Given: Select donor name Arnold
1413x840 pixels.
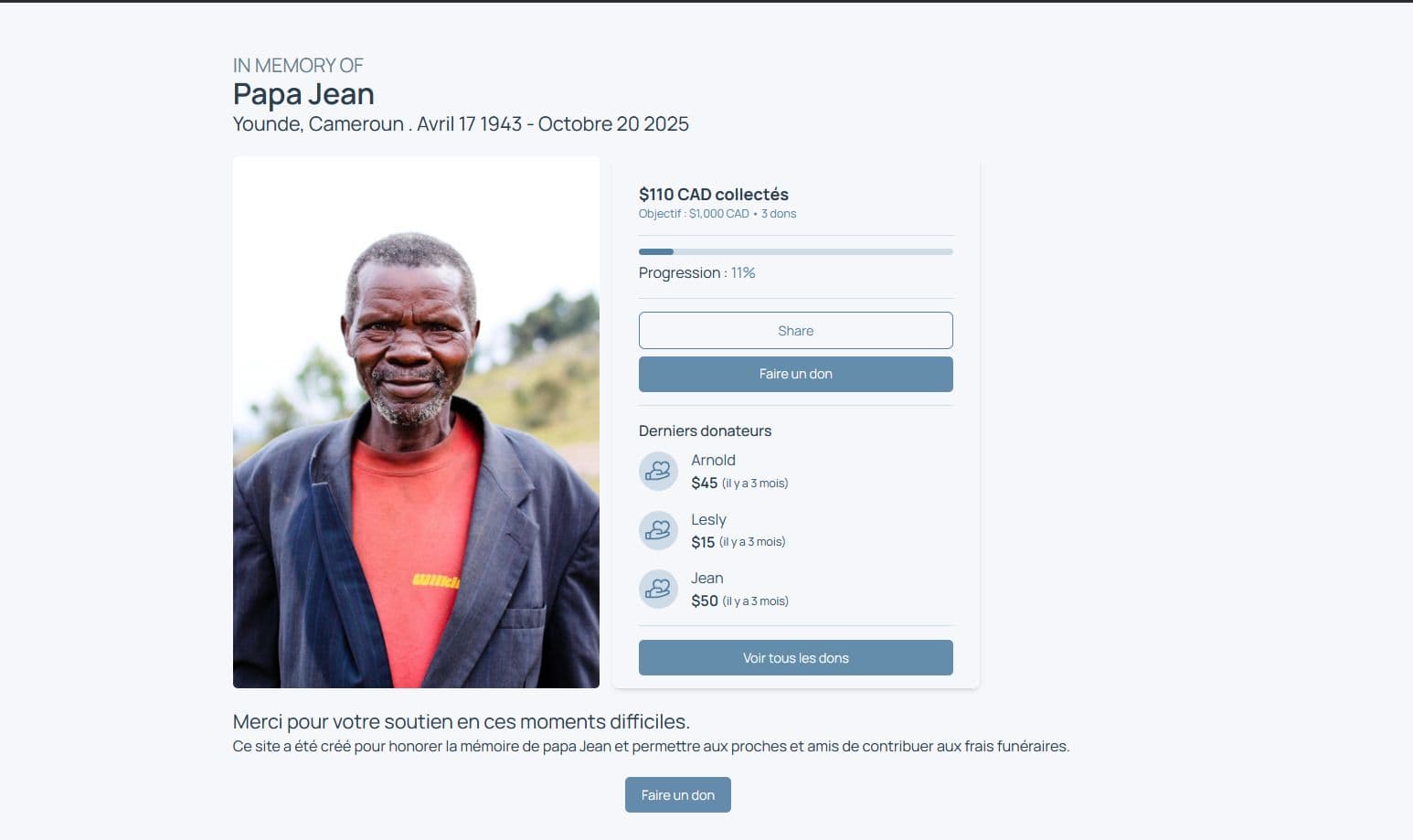Looking at the screenshot, I should click(713, 460).
